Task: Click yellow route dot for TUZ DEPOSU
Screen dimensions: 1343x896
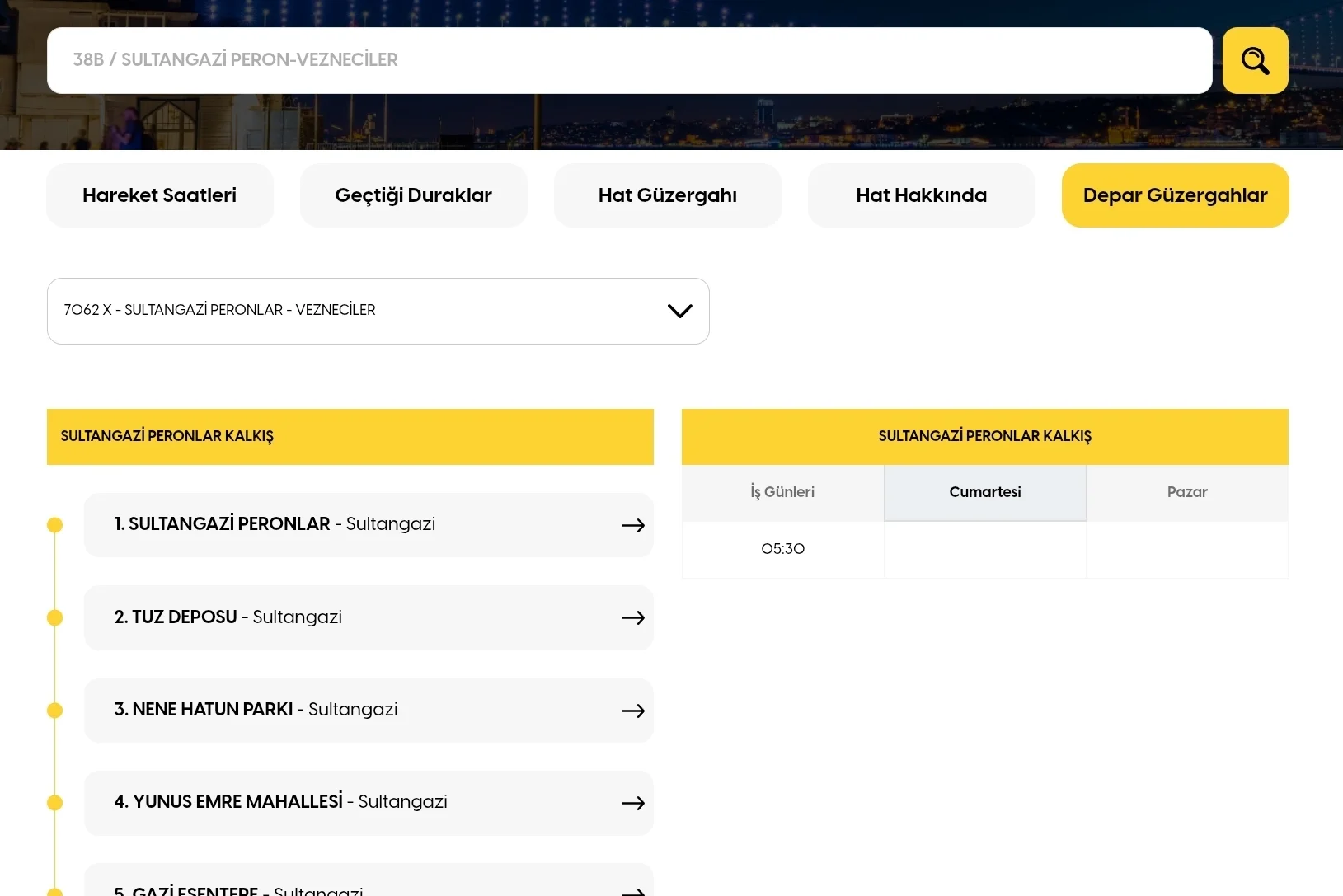Action: coord(55,618)
